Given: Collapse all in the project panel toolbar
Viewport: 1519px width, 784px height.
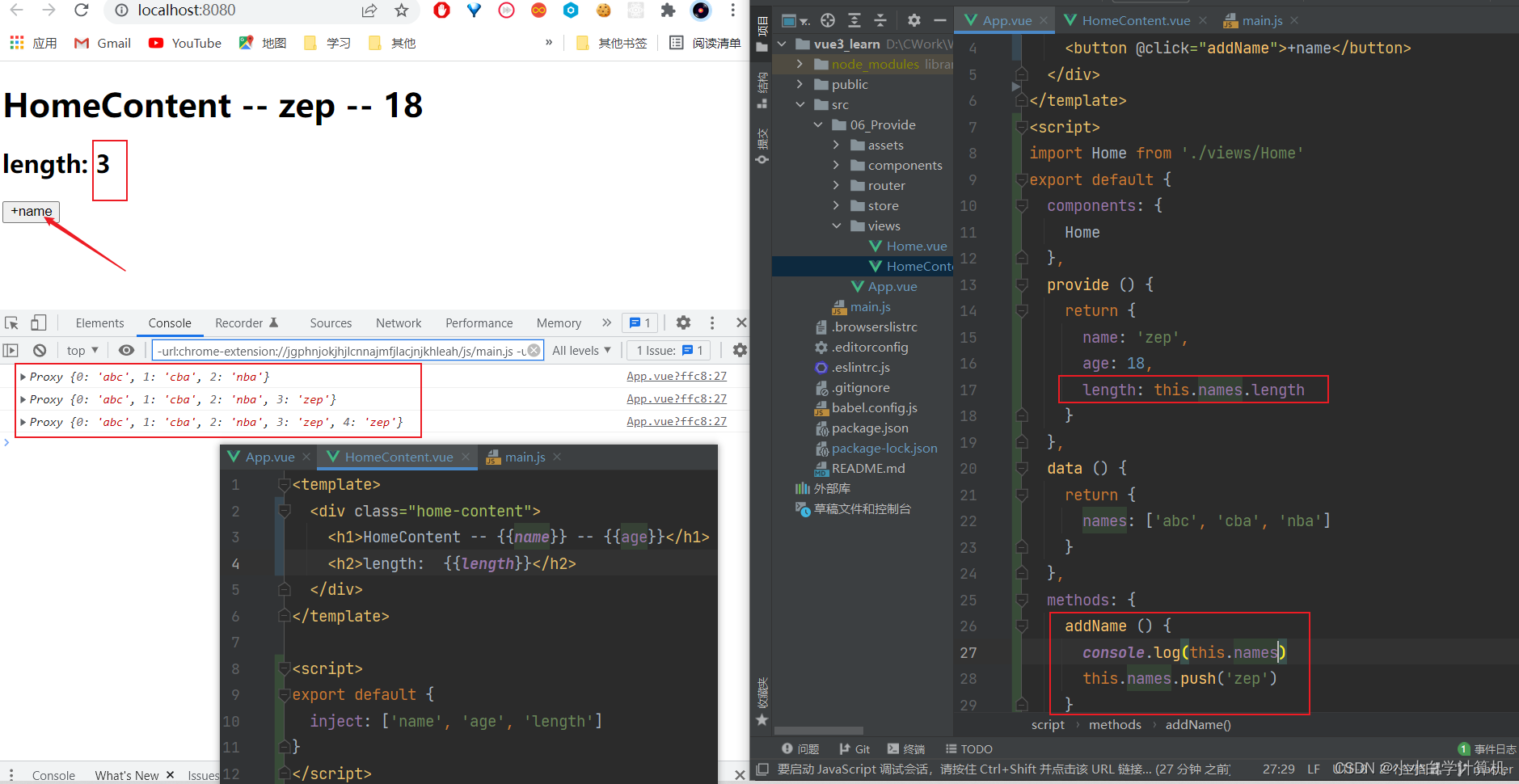Looking at the screenshot, I should 880,20.
